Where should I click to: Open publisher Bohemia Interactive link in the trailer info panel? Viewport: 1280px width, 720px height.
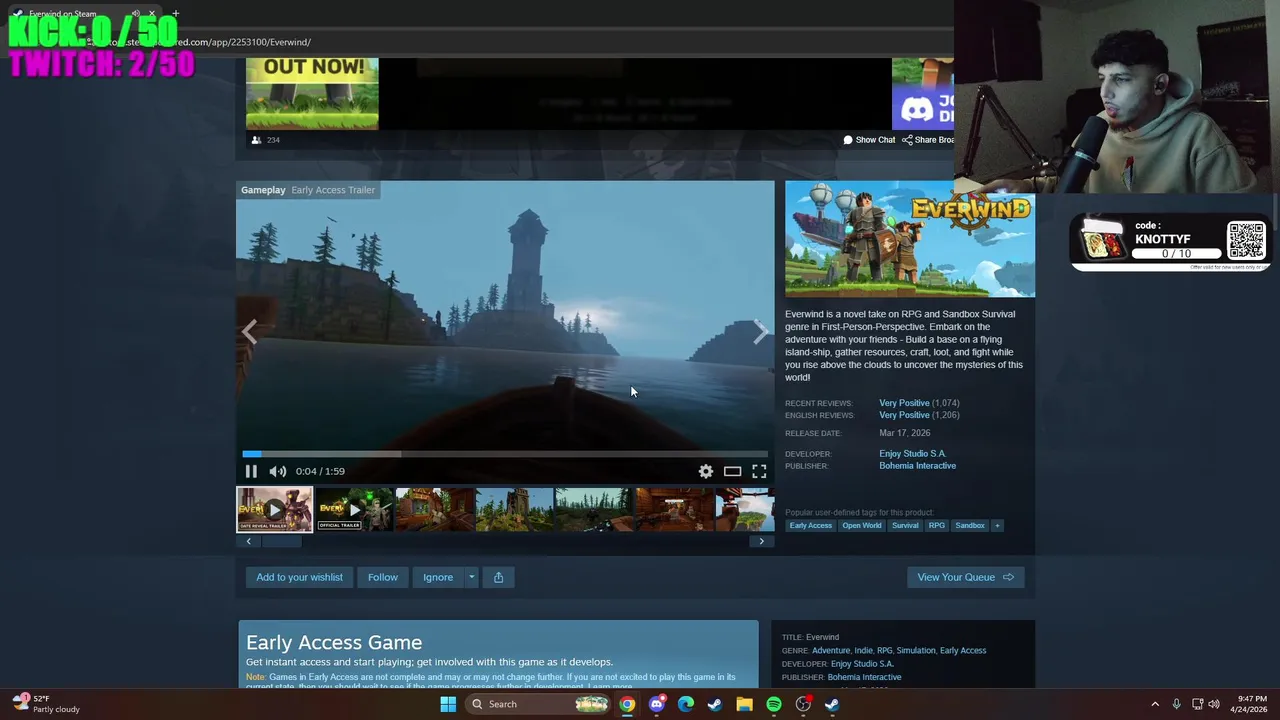coord(917,466)
